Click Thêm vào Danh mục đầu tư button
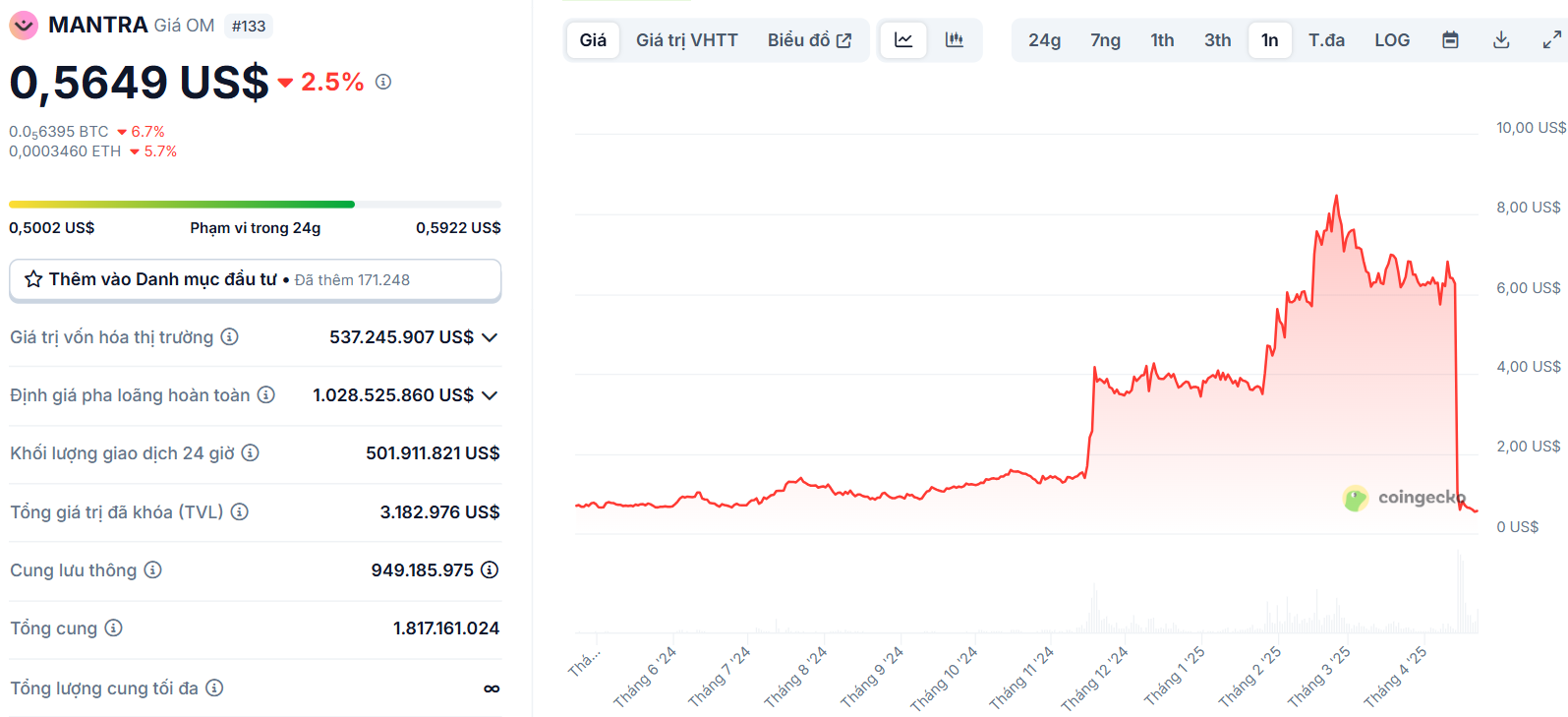The image size is (1568, 717). (255, 279)
